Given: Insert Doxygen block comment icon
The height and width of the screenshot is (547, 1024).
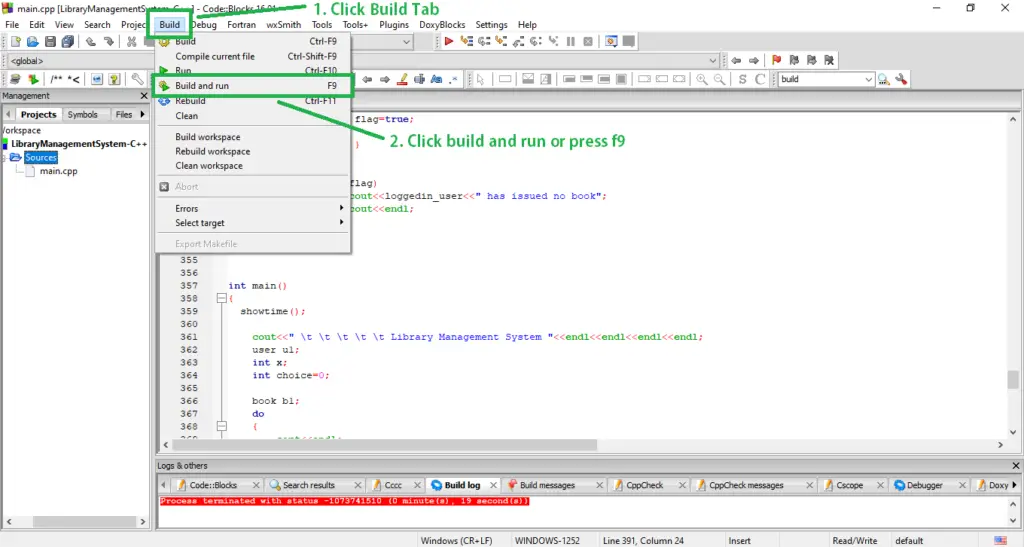Looking at the screenshot, I should [x=57, y=79].
